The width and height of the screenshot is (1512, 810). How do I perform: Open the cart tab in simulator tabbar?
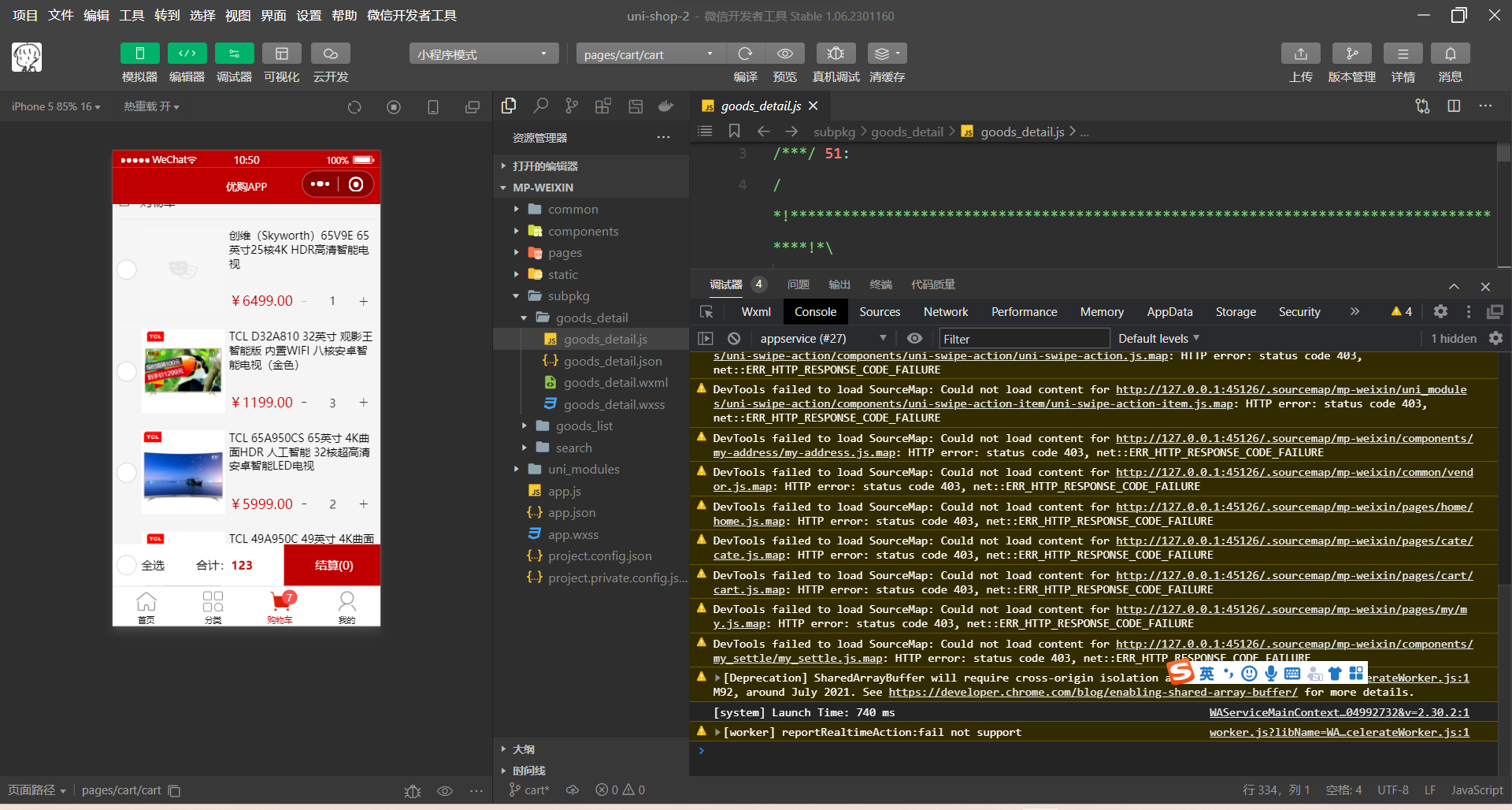[280, 607]
